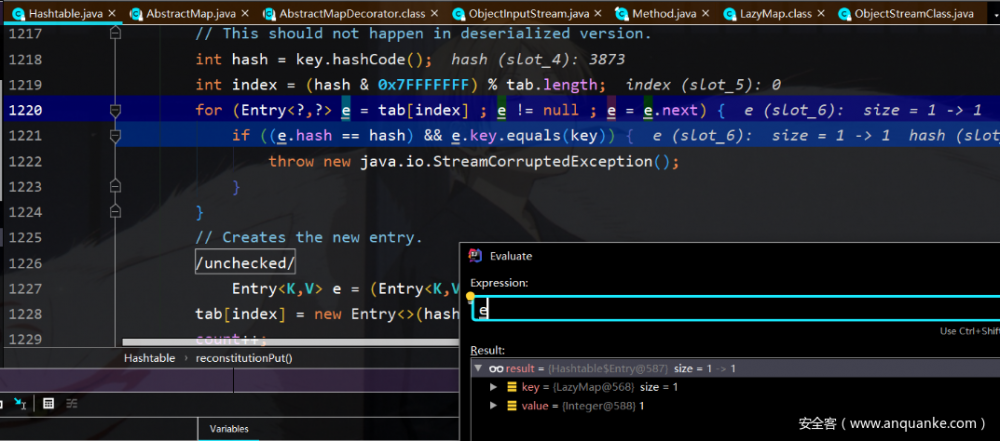Open the Variables debugger tab
Image resolution: width=1000 pixels, height=441 pixels.
point(229,429)
